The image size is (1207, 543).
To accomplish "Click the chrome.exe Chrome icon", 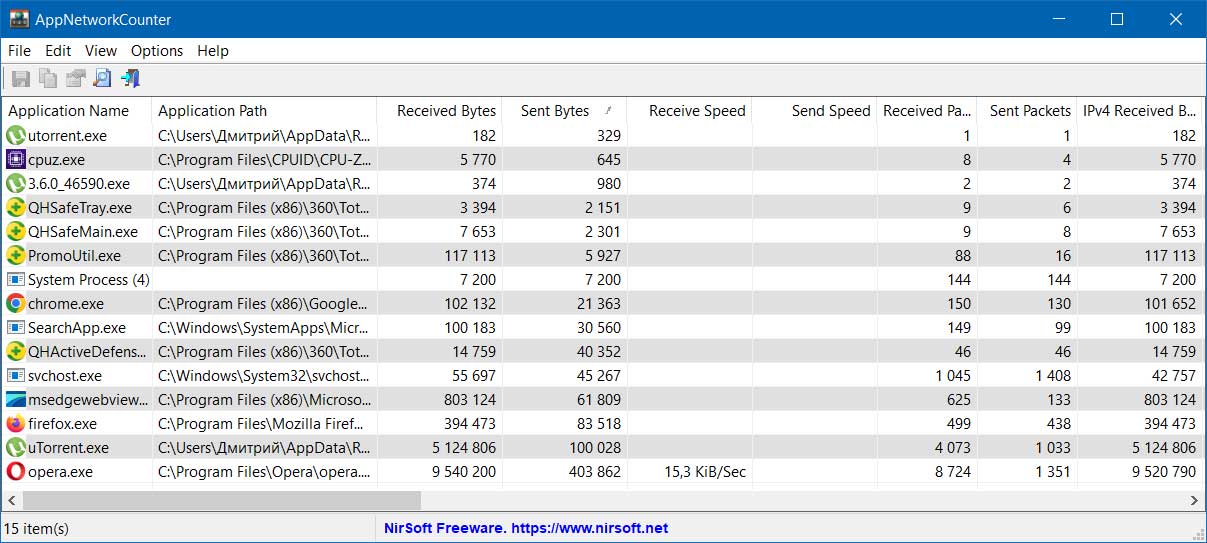I will click(15, 303).
